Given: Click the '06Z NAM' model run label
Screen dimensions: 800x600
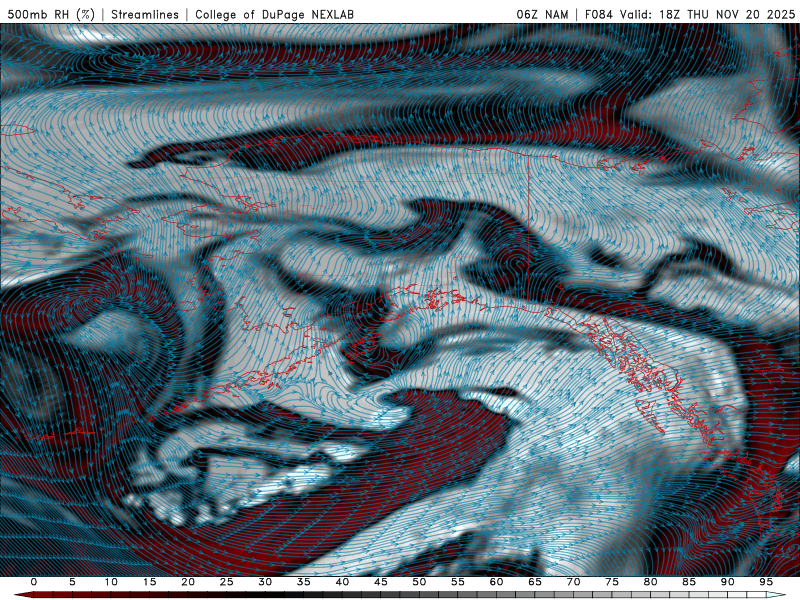Looking at the screenshot, I should pos(542,14).
